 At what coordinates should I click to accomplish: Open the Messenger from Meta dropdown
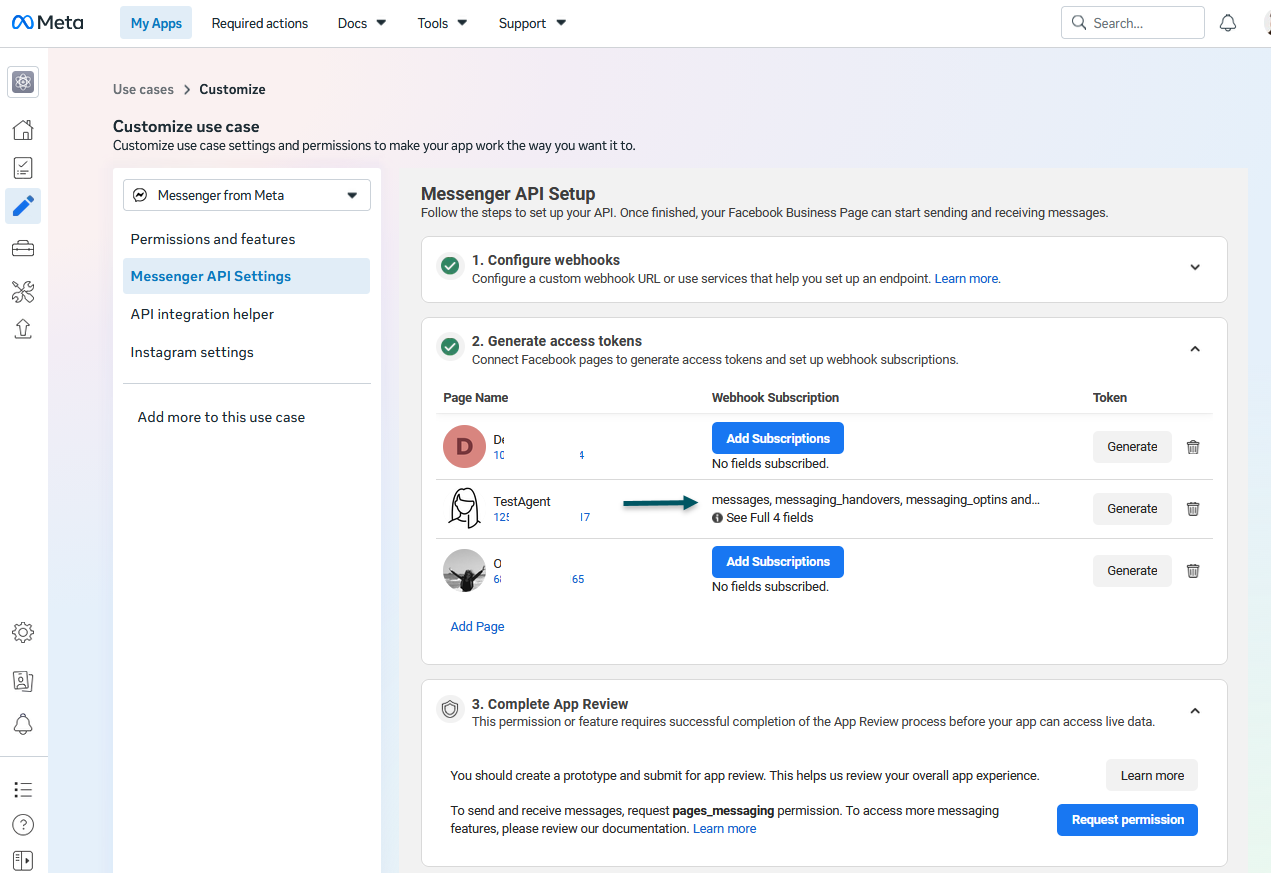(x=247, y=195)
